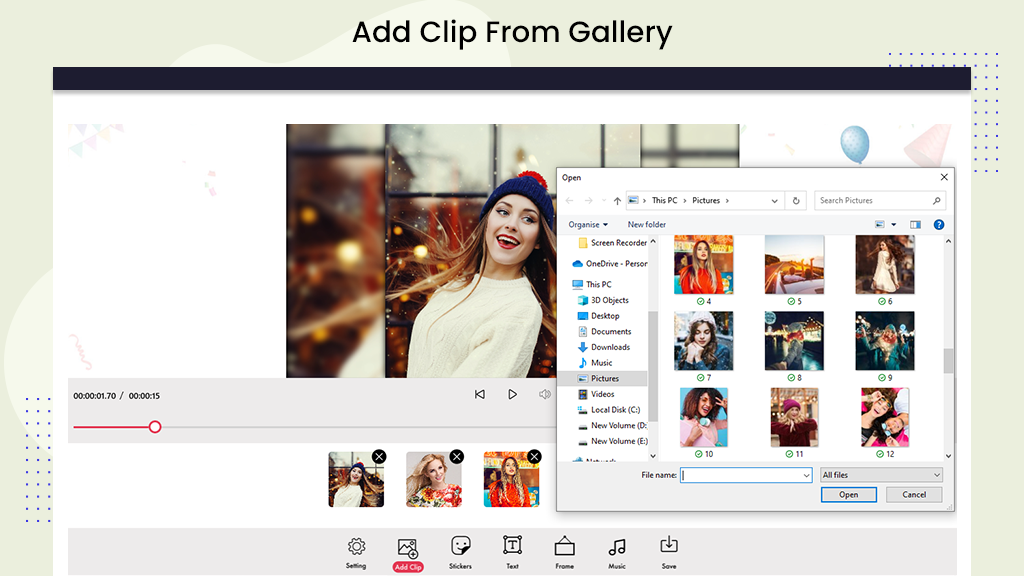The image size is (1024, 576).
Task: Go back in Open dialog
Action: (x=569, y=200)
